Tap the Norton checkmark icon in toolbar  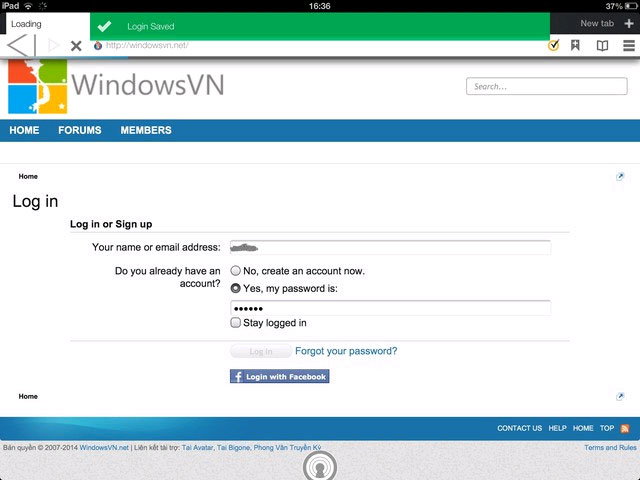553,45
